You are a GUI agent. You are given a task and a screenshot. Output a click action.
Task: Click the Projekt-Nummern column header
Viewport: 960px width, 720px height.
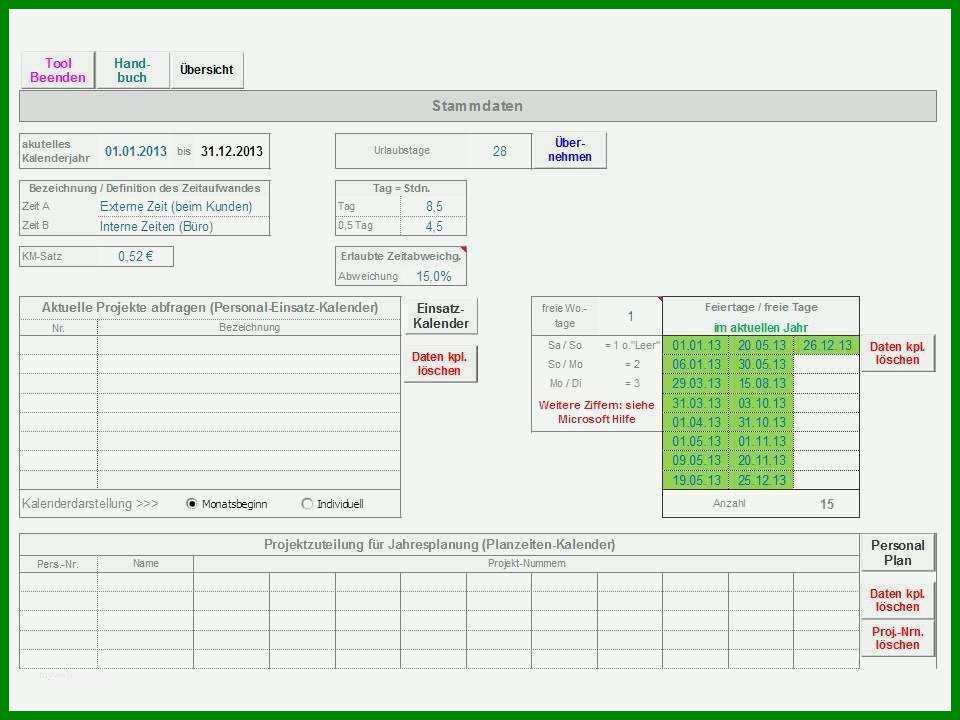527,563
